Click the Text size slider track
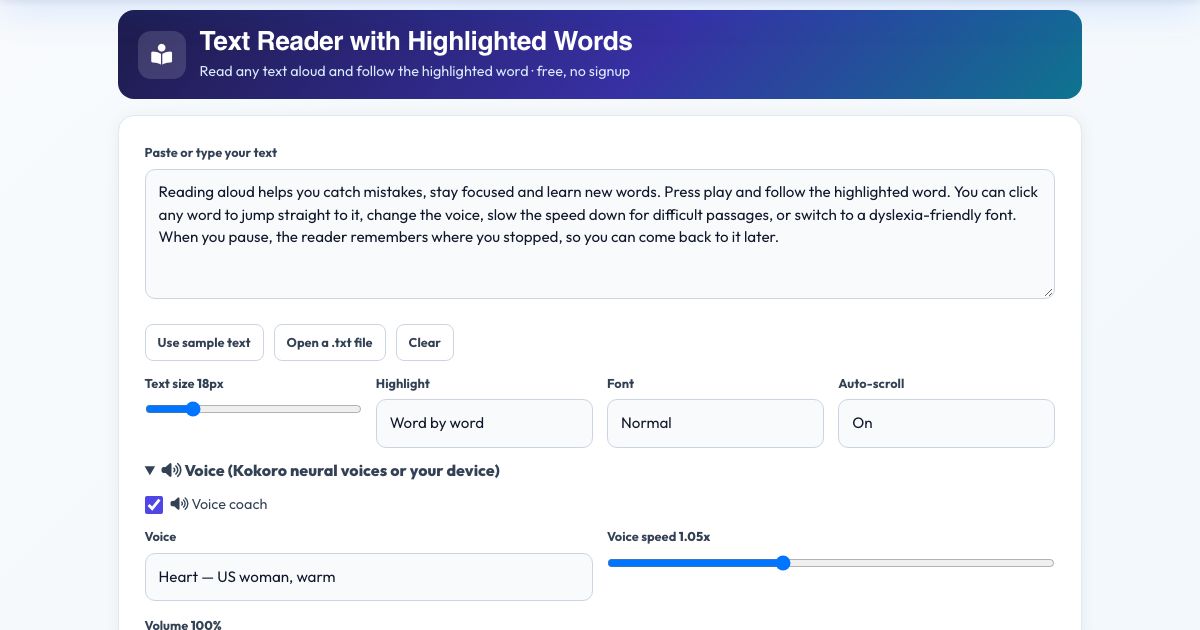The width and height of the screenshot is (1200, 630). coord(253,409)
